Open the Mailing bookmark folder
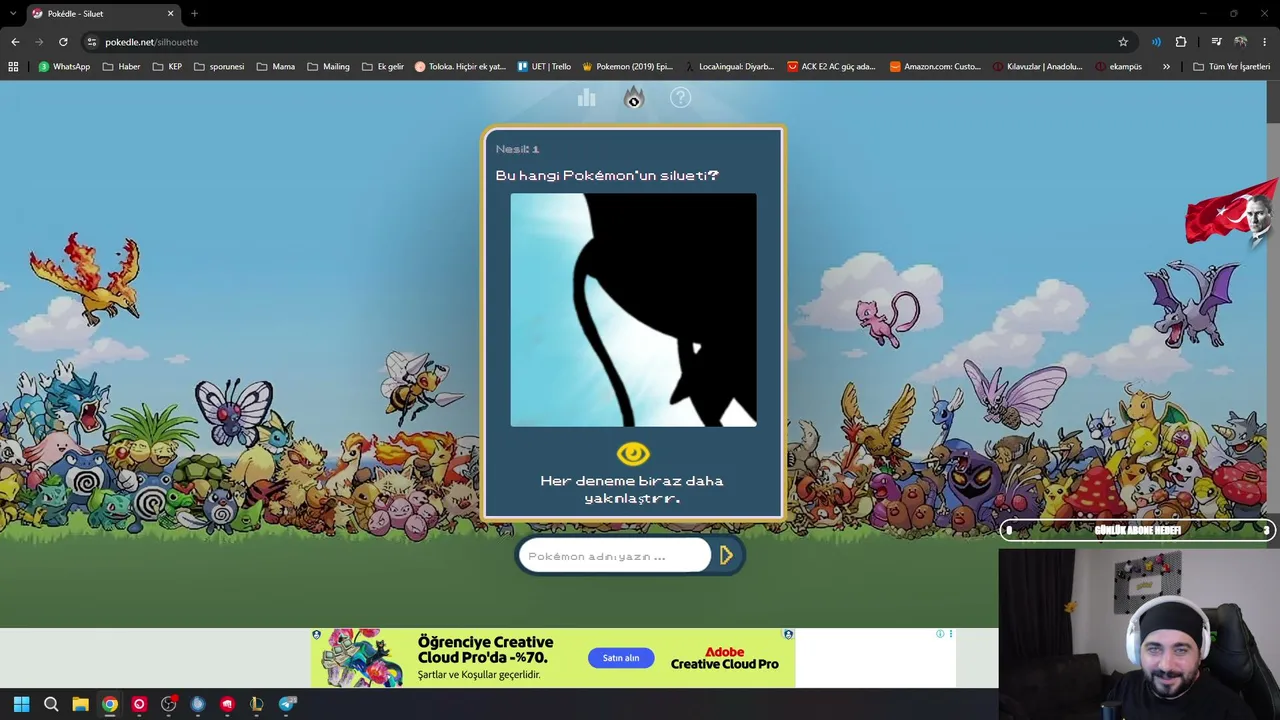The width and height of the screenshot is (1280, 720). tap(328, 67)
